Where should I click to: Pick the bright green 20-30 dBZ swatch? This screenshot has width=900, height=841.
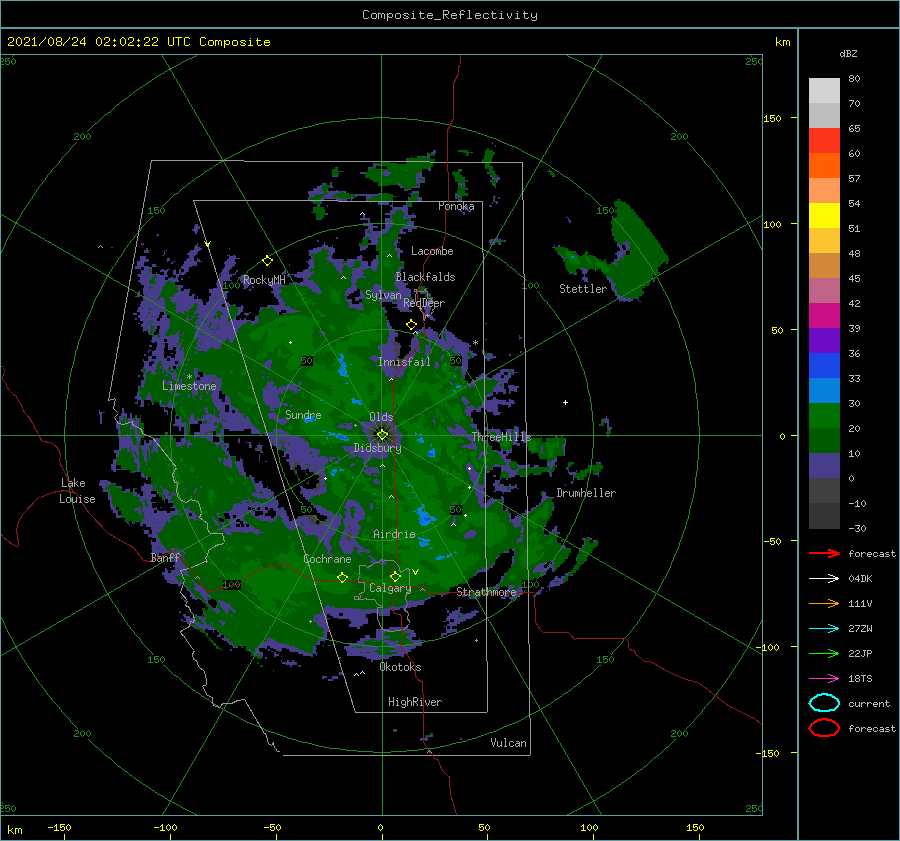coord(824,416)
